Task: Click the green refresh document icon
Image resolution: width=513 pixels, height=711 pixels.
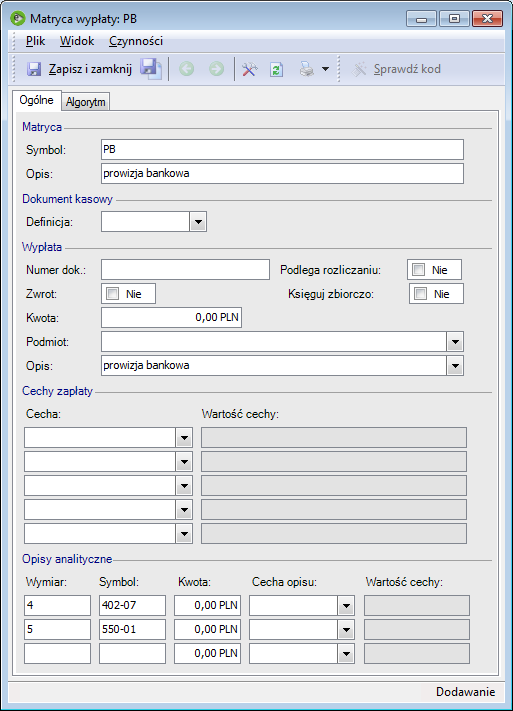Action: click(x=277, y=69)
